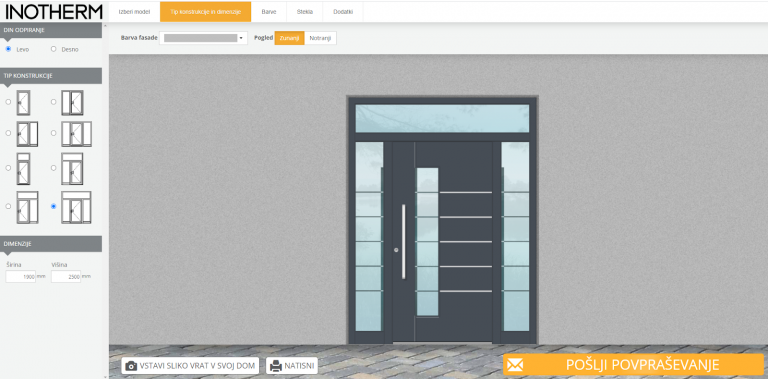This screenshot has height=379, width=768.
Task: Switch to the Barve tab
Action: pos(269,11)
